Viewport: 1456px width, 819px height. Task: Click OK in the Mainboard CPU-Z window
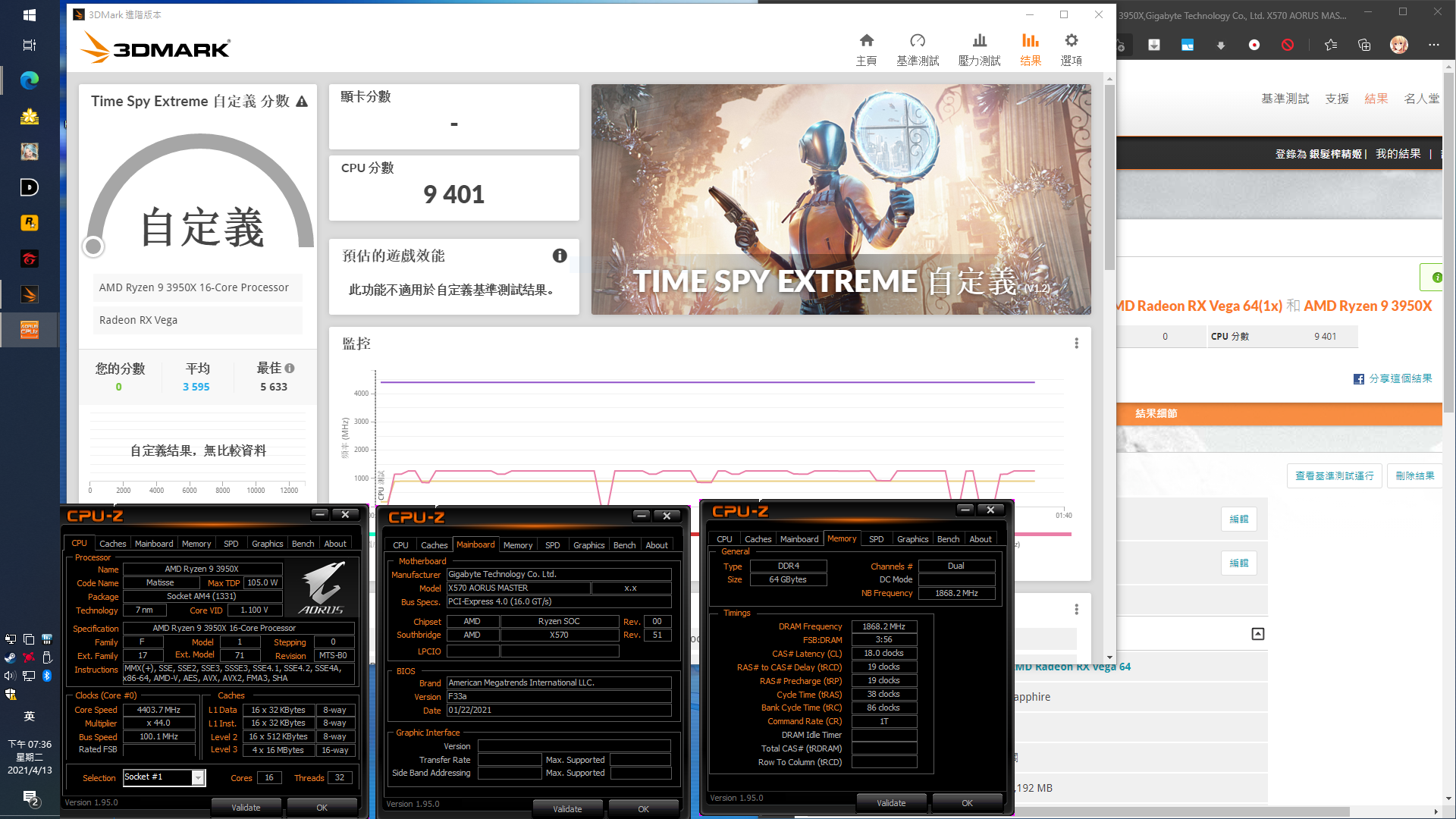[643, 809]
